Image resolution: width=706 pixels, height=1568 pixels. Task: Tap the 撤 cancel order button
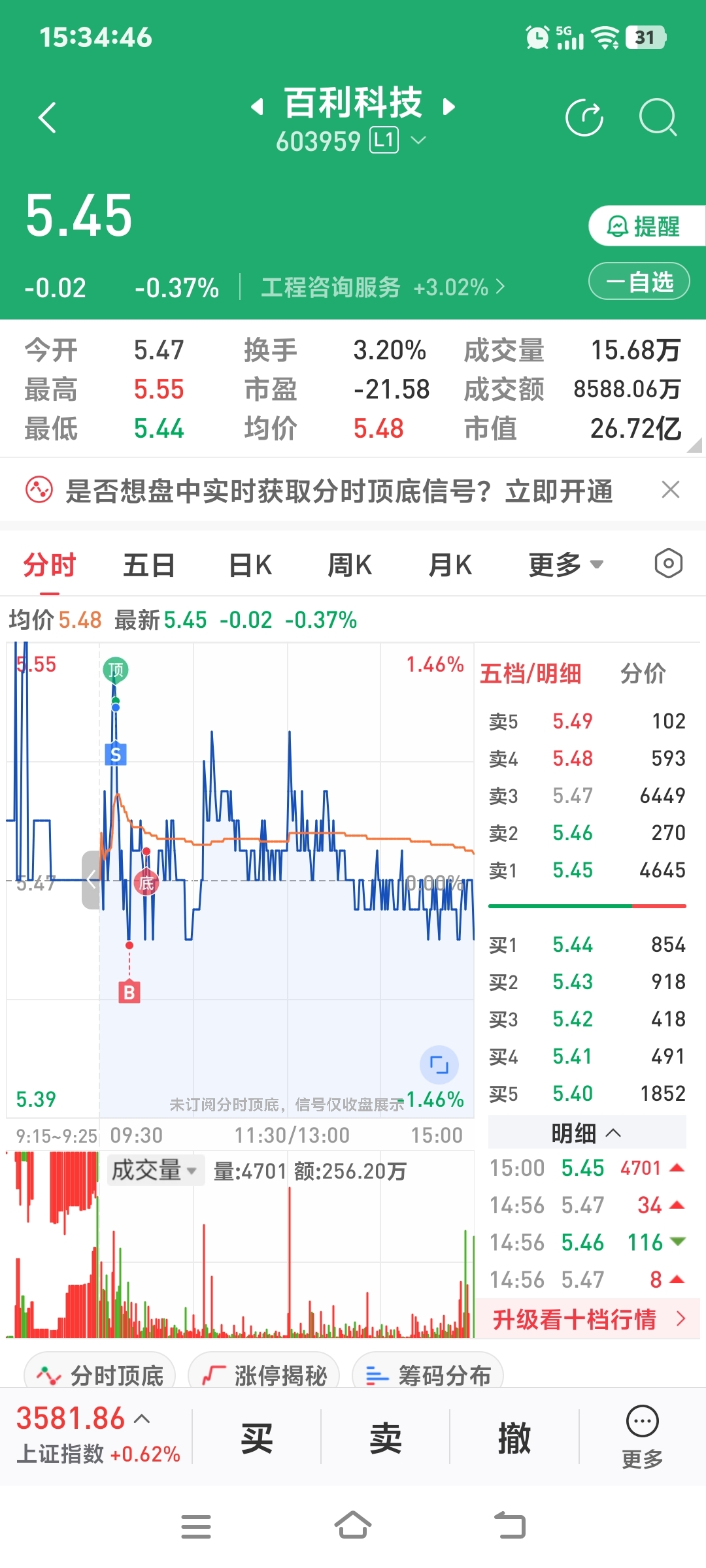[x=514, y=1437]
